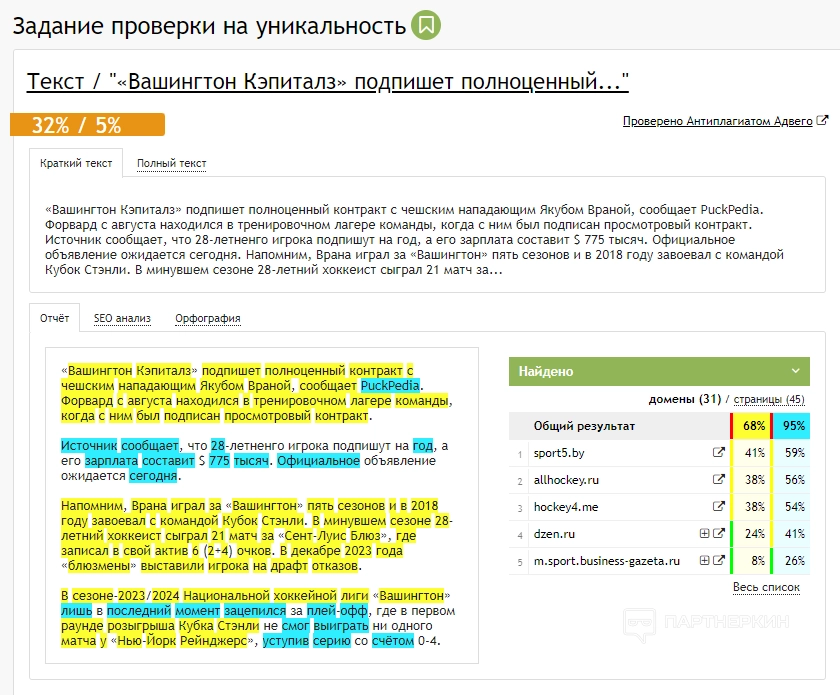Click yellow 68% total result cell
840x695 pixels.
753,426
